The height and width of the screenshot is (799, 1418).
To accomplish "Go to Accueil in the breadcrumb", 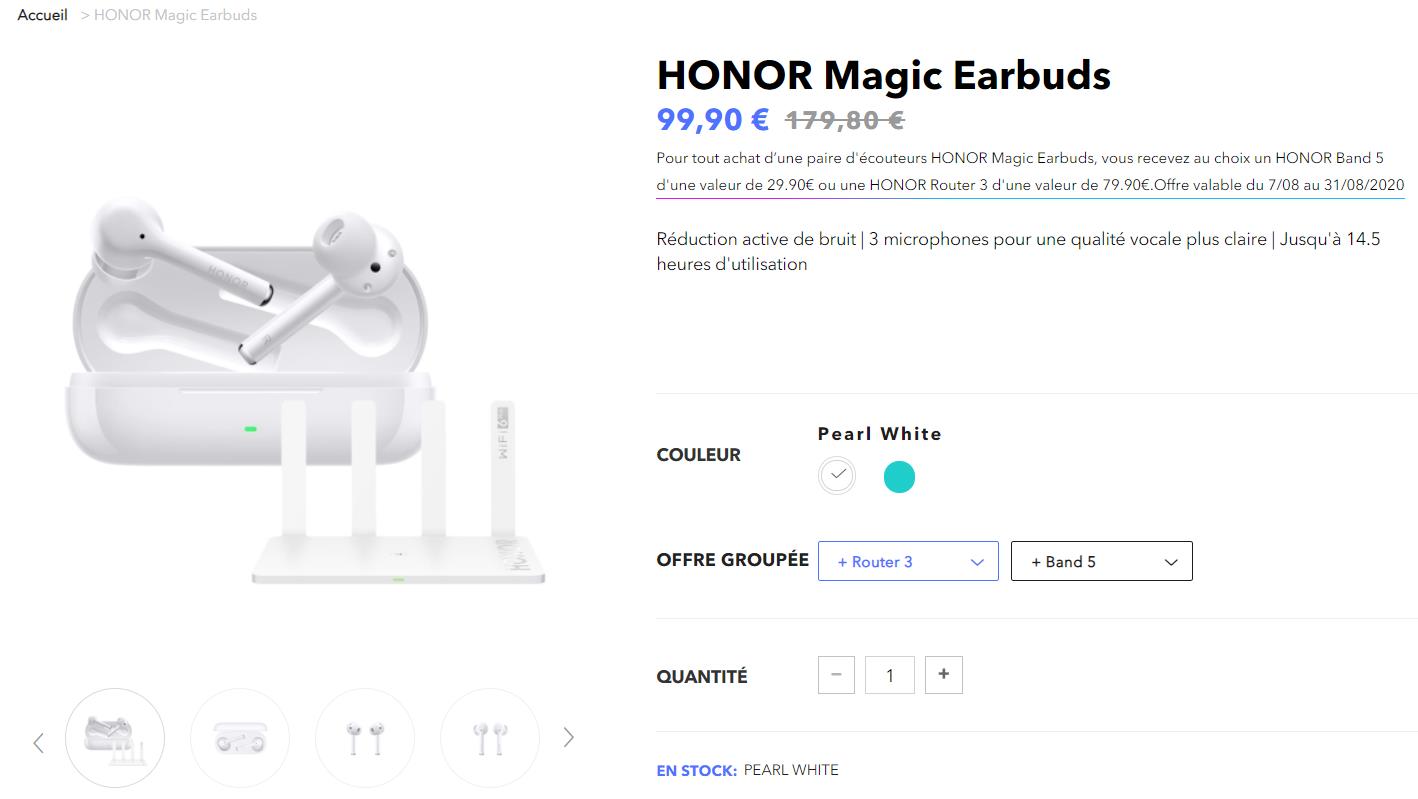I will [43, 15].
